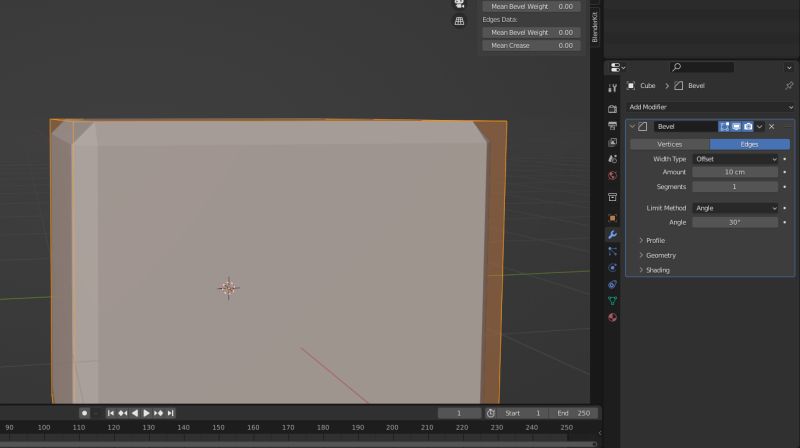Animate Width Type property dot

click(785, 159)
